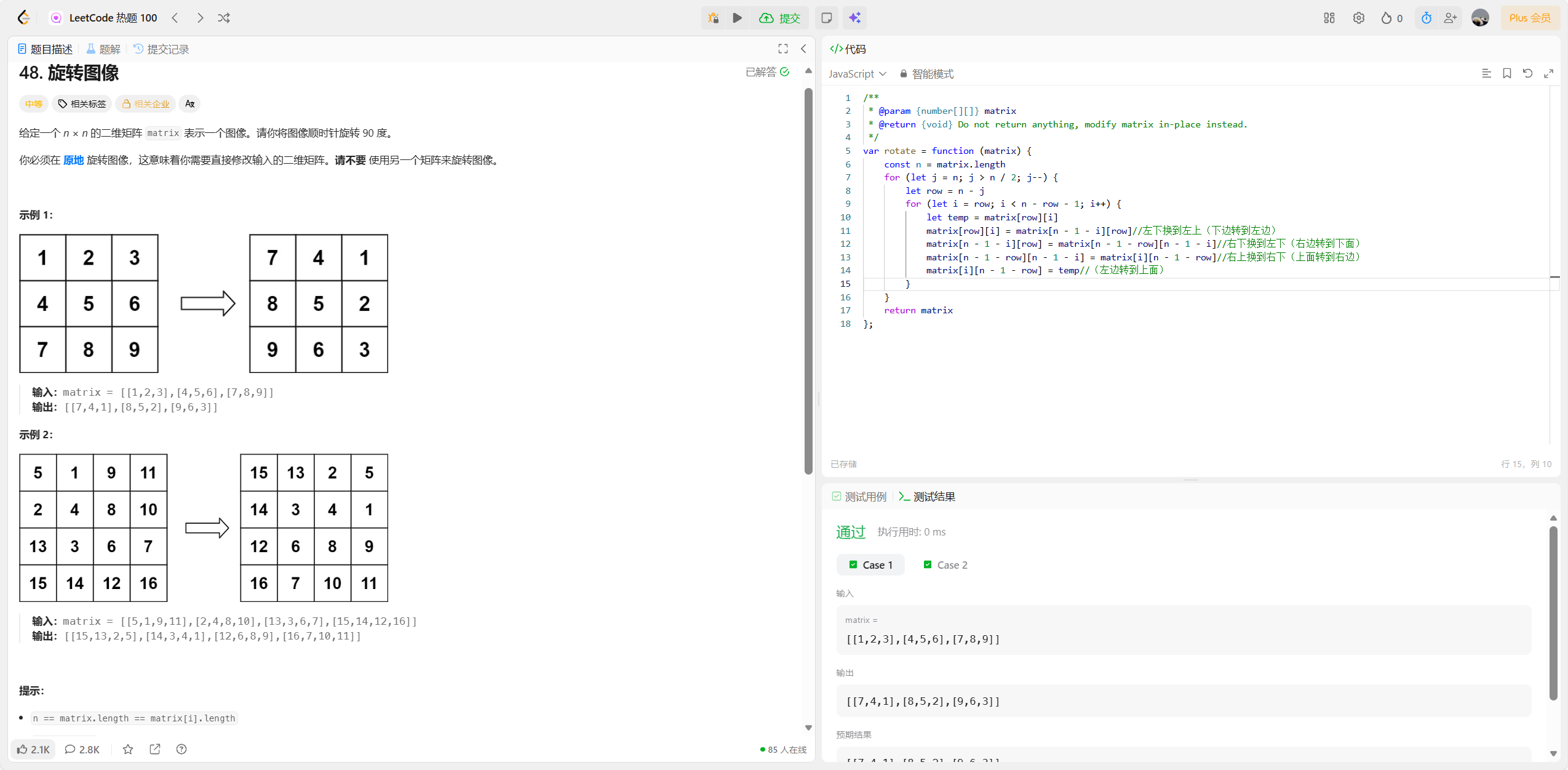Bookmark the current code
This screenshot has height=770, width=1568.
point(1506,73)
